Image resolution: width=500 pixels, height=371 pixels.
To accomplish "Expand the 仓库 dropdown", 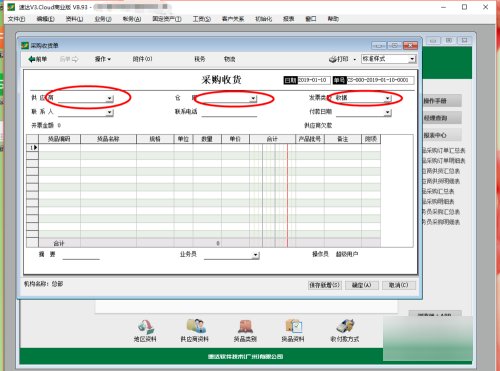I will pos(253,98).
